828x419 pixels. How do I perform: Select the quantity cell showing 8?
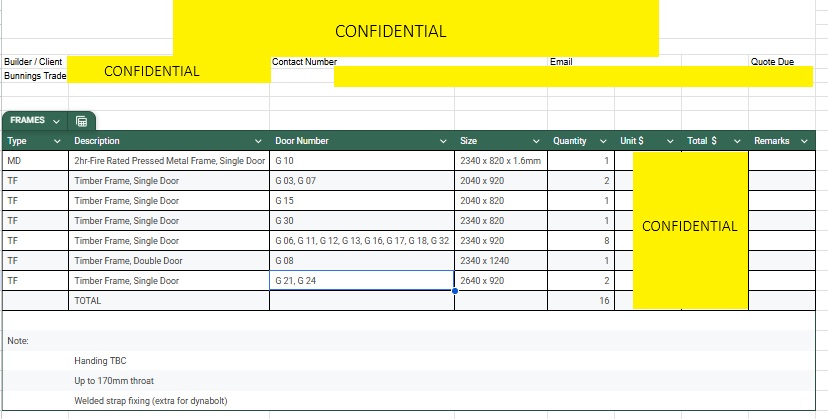(581, 241)
